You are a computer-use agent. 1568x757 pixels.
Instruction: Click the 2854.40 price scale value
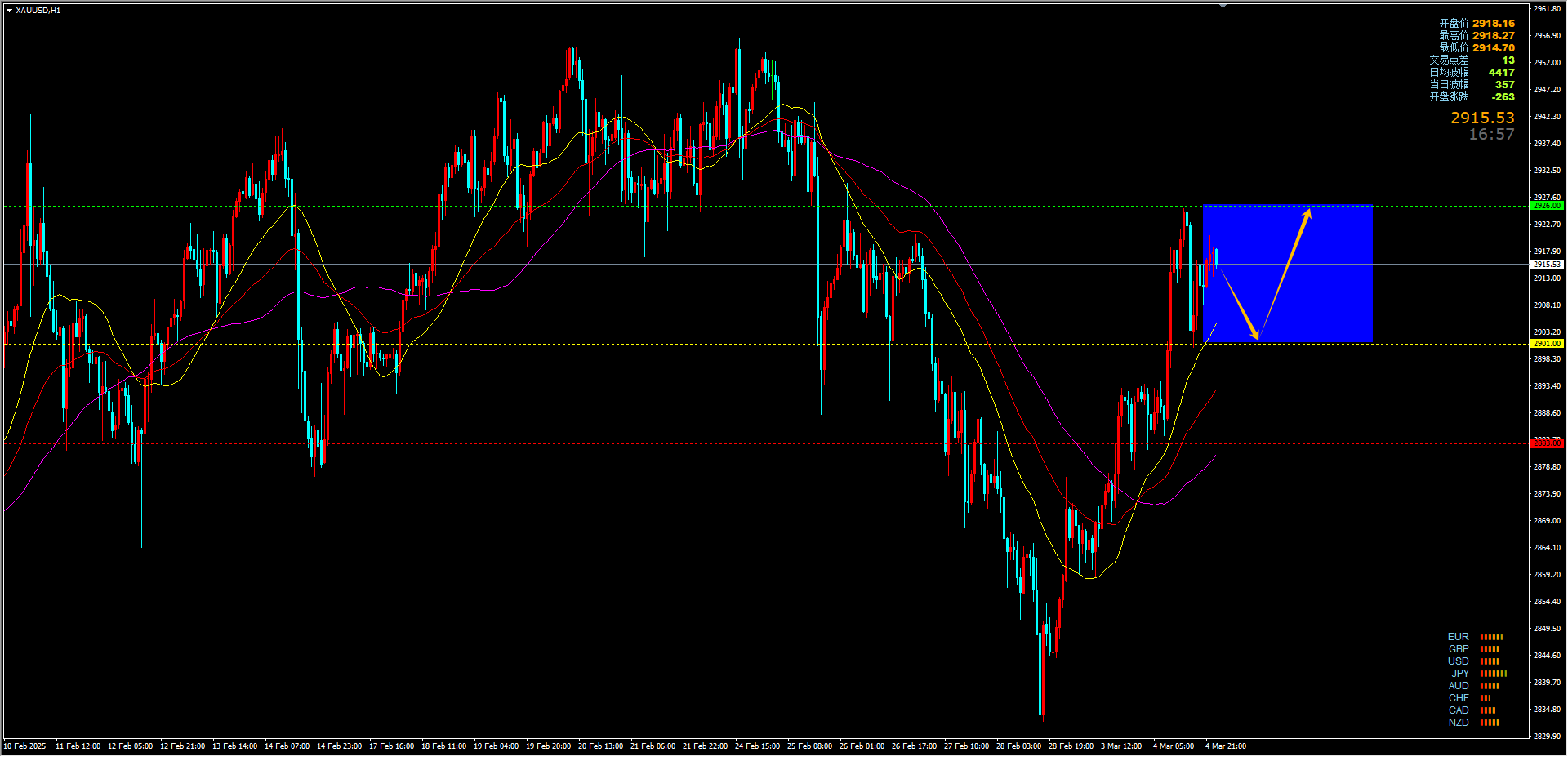click(1548, 602)
